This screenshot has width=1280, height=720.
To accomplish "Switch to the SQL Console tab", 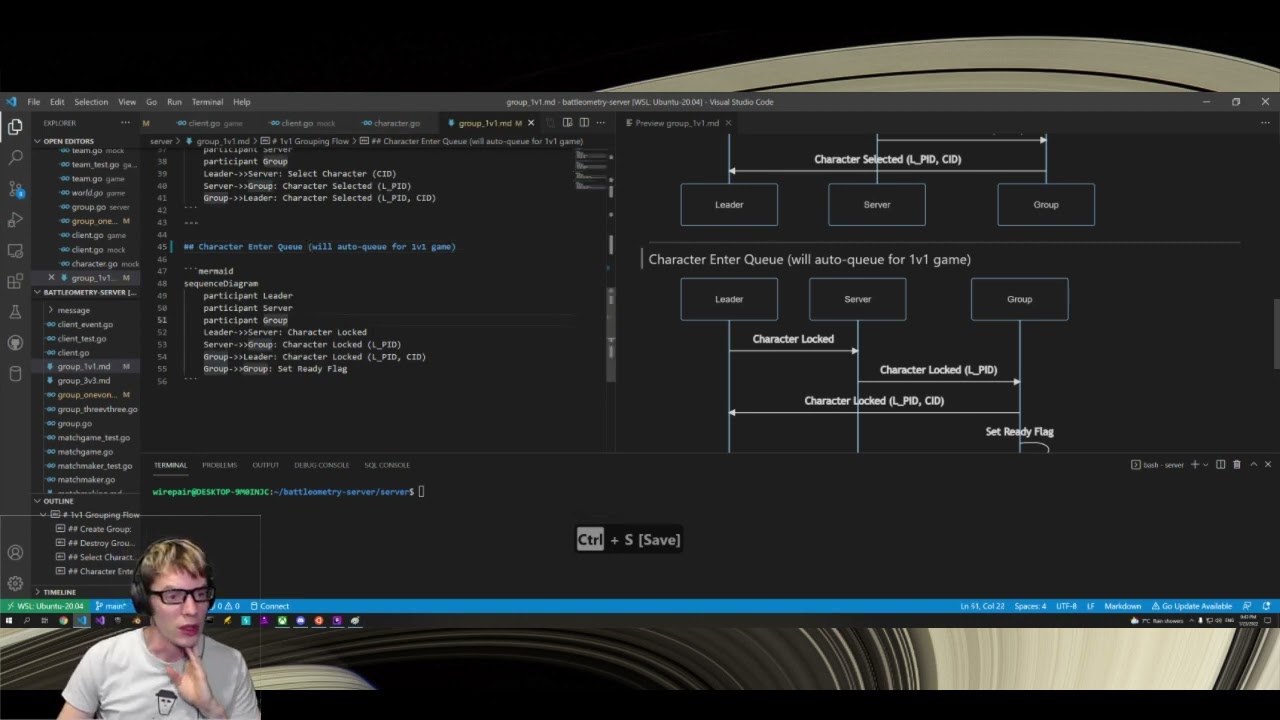I will [387, 465].
